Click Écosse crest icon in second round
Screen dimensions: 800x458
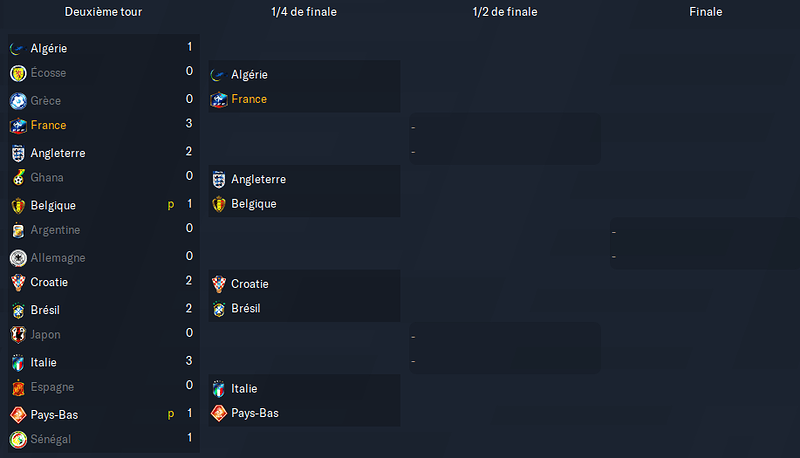(18, 73)
